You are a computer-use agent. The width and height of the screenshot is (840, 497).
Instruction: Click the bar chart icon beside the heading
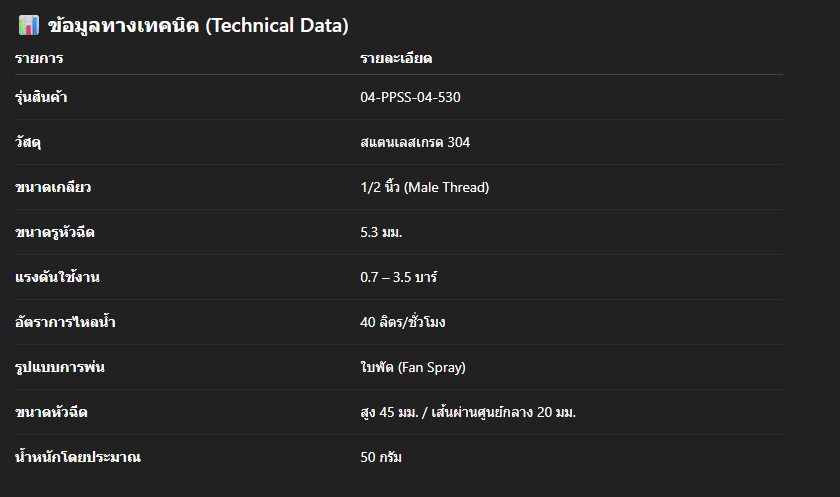pyautogui.click(x=28, y=26)
